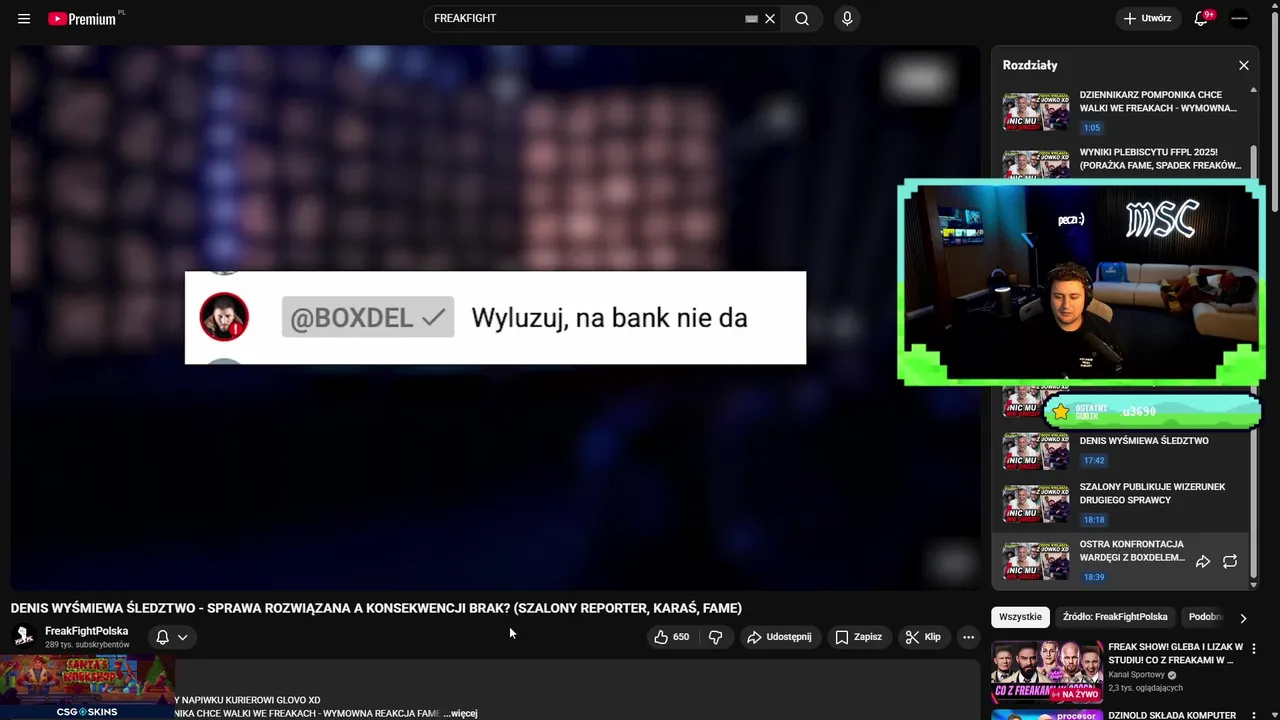
Task: Open FREAK SHOW! GLEBA I LIZAK title
Action: pos(1176,654)
